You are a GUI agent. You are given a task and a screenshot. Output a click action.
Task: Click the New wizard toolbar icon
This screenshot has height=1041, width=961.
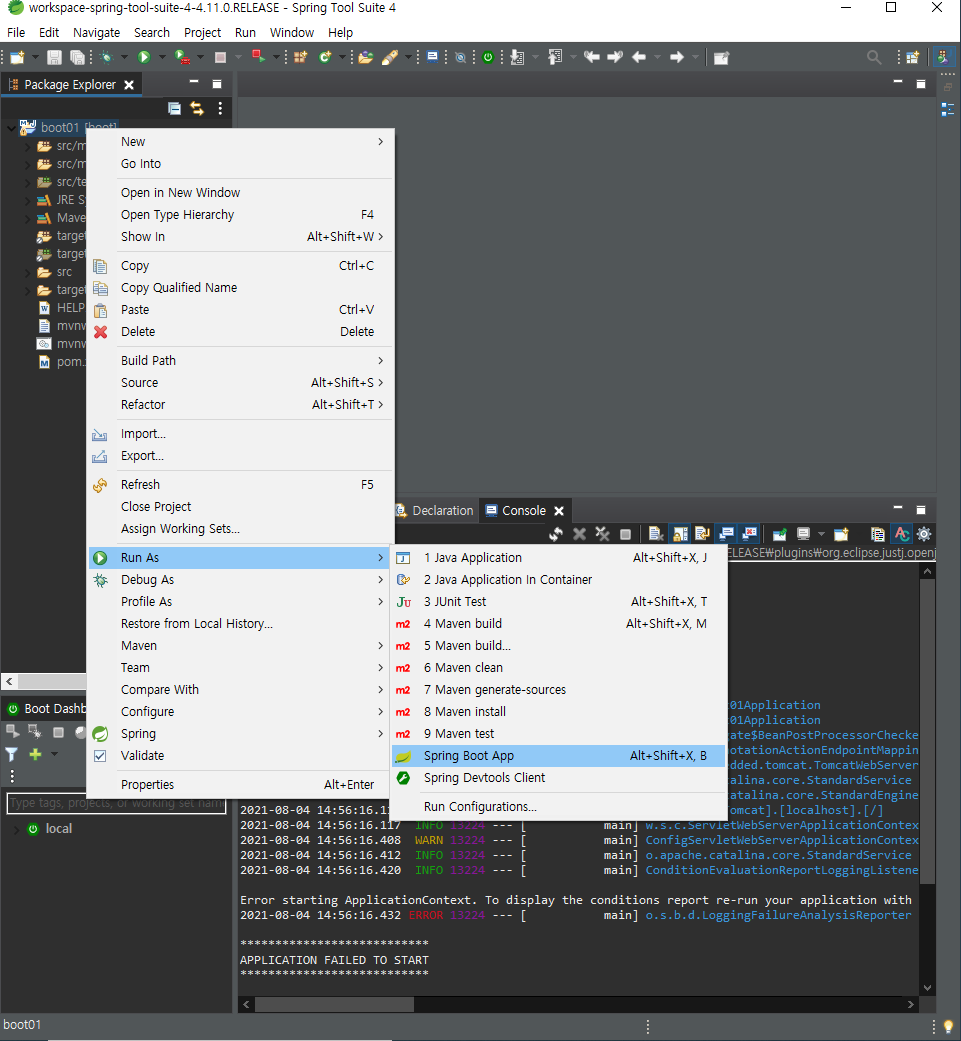(17, 58)
